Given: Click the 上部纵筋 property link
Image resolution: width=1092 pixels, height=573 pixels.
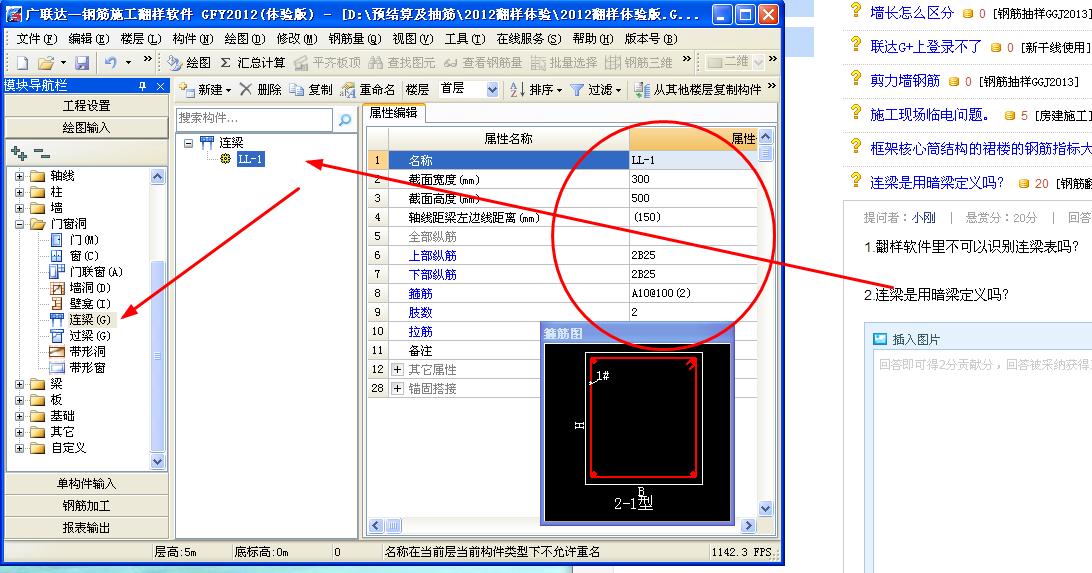Looking at the screenshot, I should pyautogui.click(x=432, y=256).
